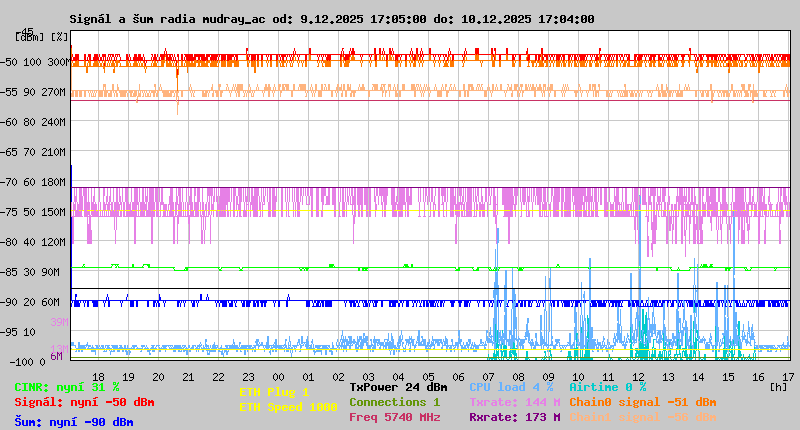800x430 pixels.
Task: Click the red 'Signál: nyní -50 dBm' legend
Action: pyautogui.click(x=84, y=402)
